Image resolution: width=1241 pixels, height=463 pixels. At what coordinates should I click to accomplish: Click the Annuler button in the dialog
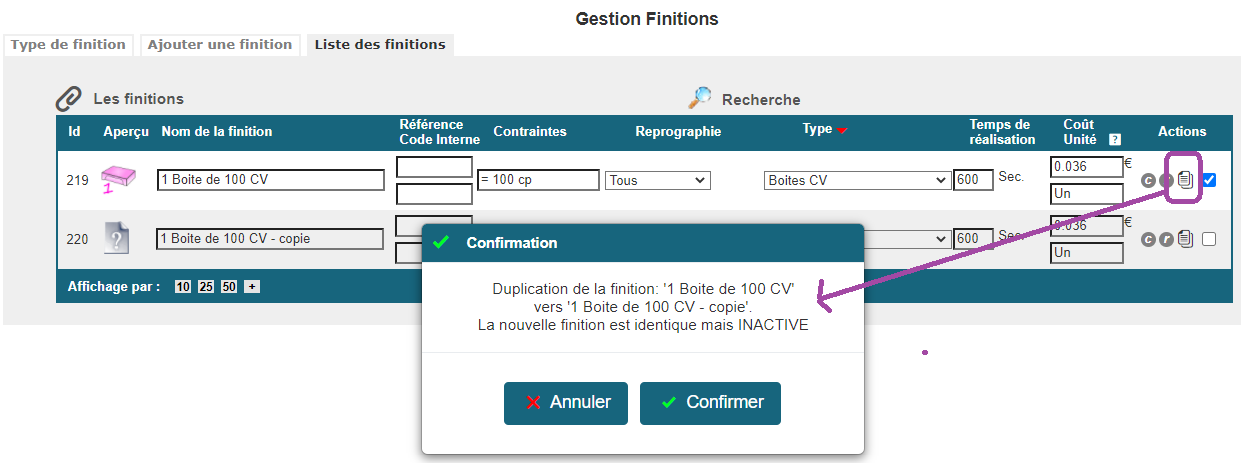(x=566, y=402)
